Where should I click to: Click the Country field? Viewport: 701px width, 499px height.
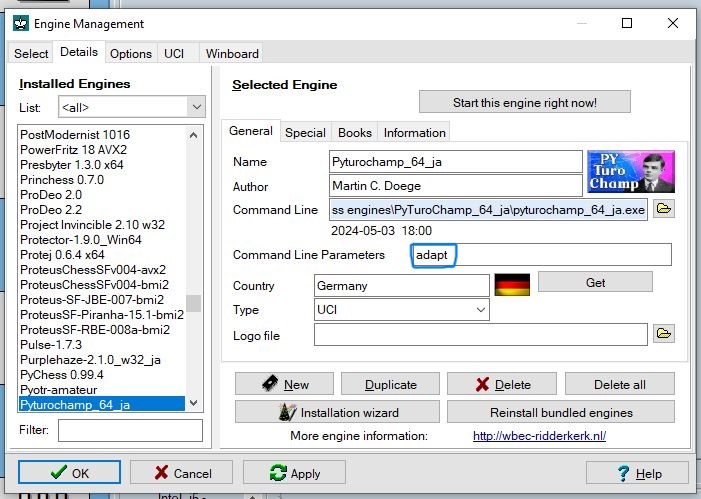pos(401,285)
